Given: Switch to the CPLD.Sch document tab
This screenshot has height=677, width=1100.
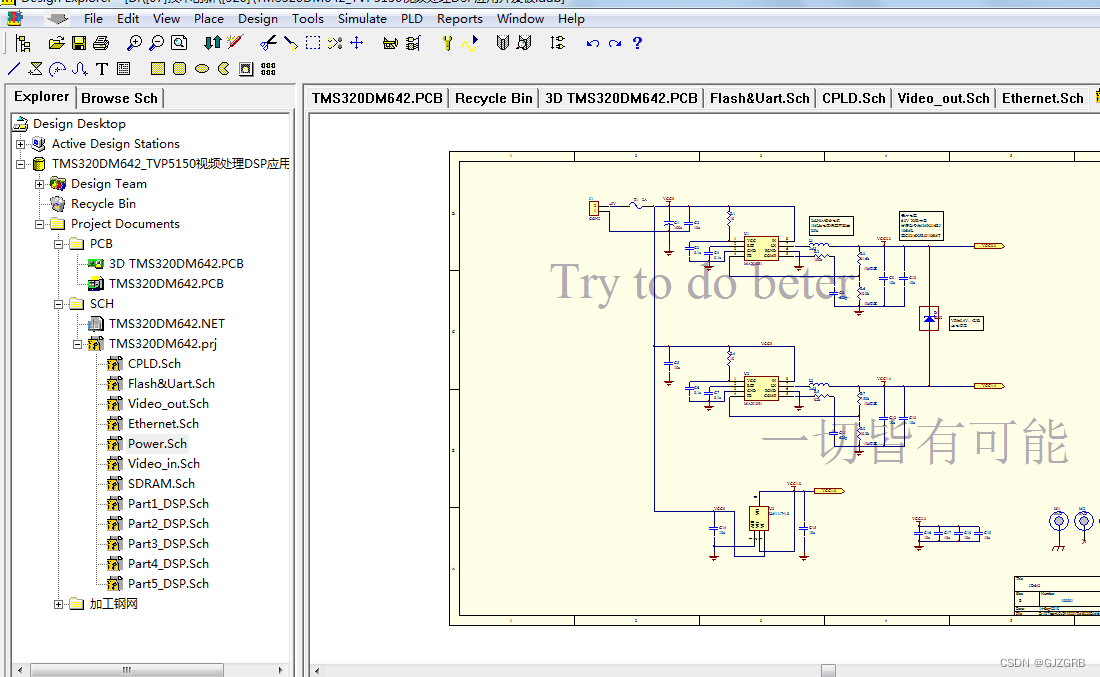Looking at the screenshot, I should pyautogui.click(x=853, y=97).
